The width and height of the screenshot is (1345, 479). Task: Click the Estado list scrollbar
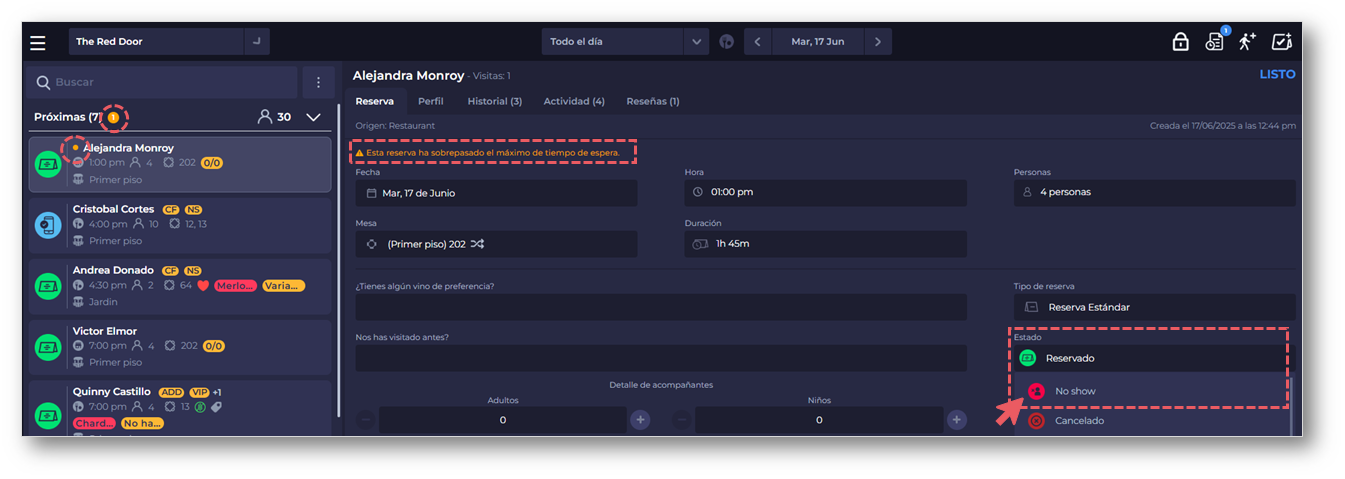click(1291, 405)
